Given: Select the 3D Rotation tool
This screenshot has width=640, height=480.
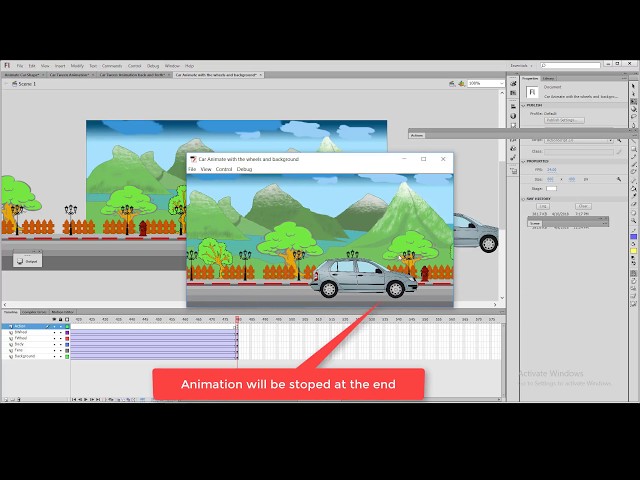Looking at the screenshot, I should coord(633,109).
